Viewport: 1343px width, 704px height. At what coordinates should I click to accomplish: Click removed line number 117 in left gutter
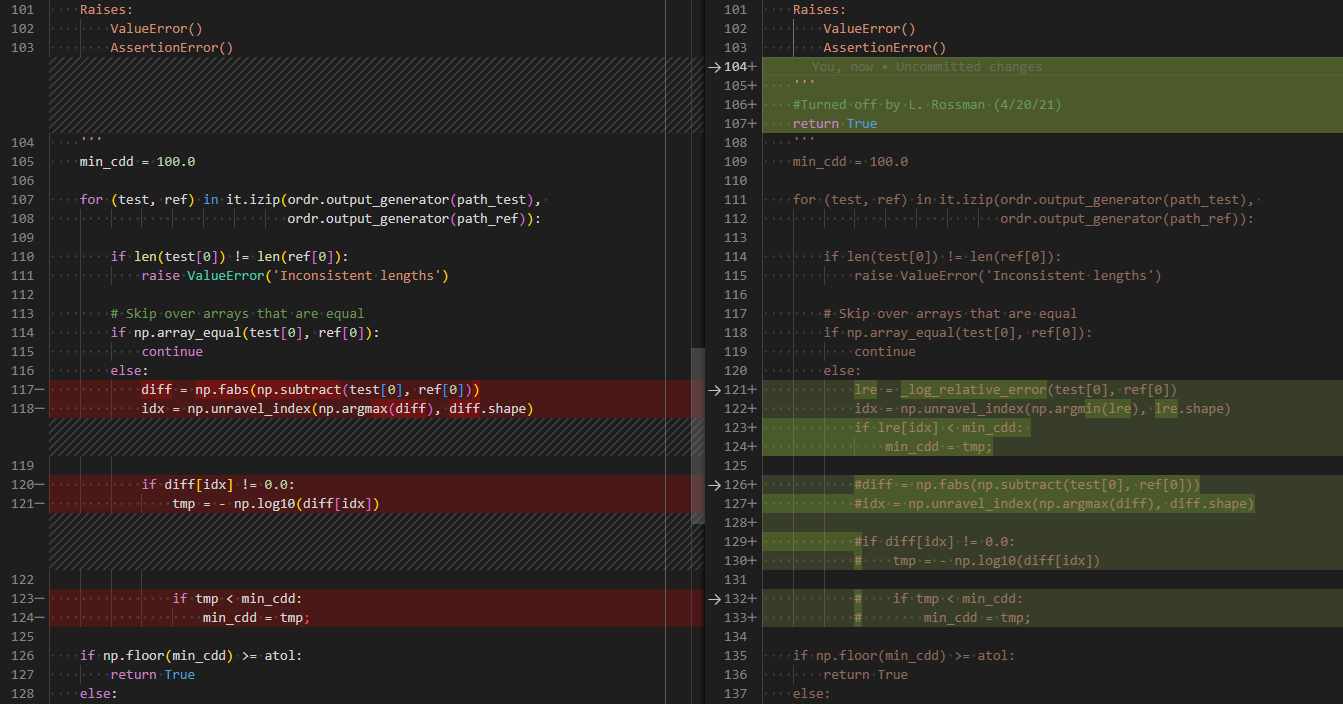coord(23,389)
